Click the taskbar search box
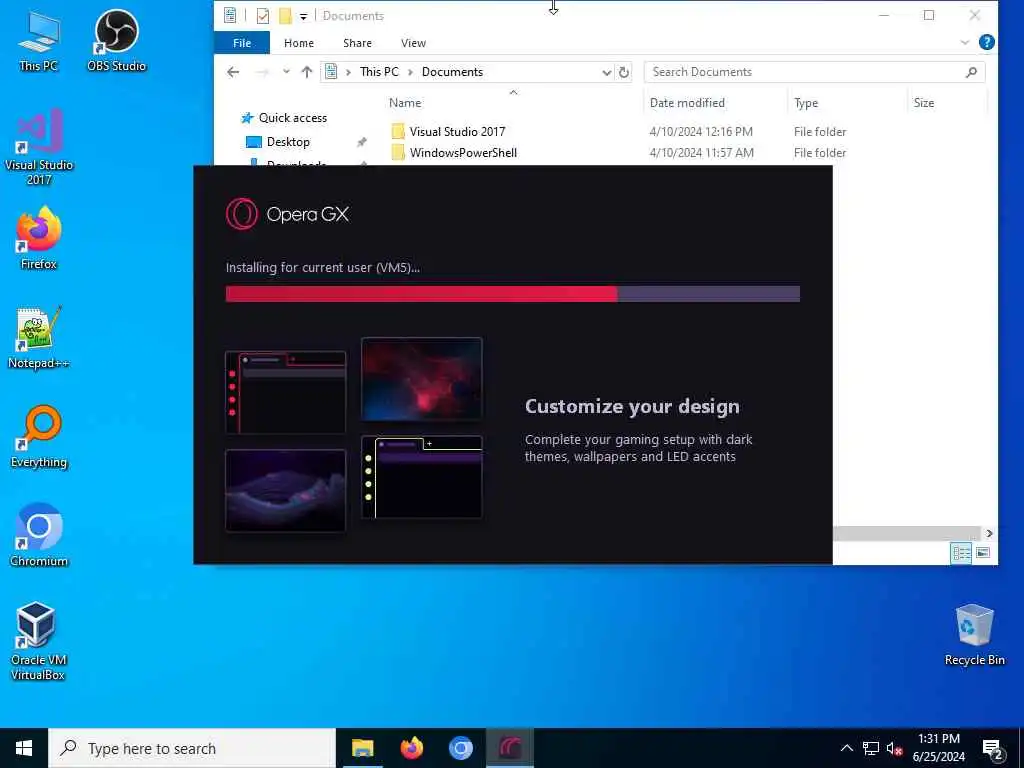 [x=192, y=748]
